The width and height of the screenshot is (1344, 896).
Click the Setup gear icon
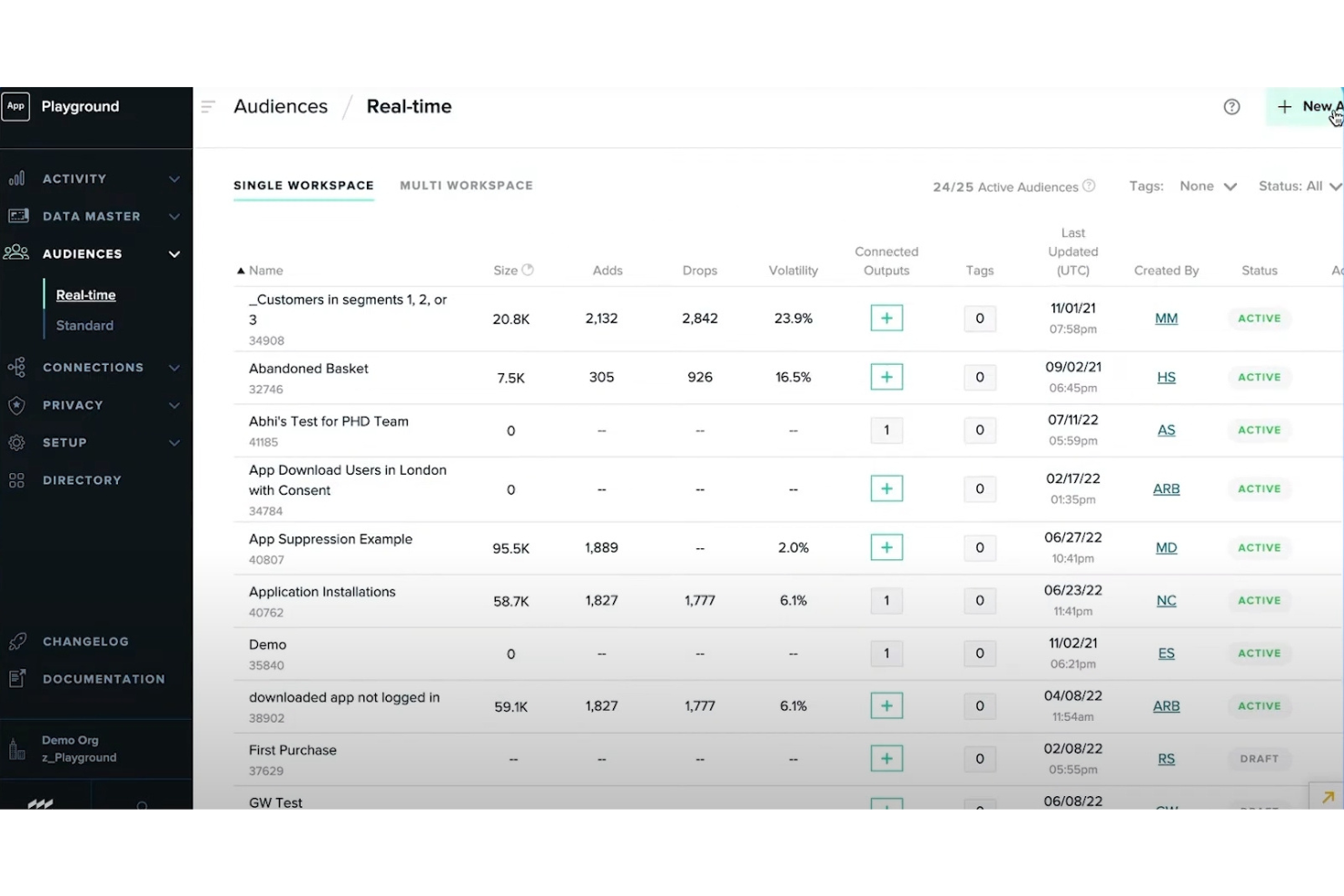[16, 442]
